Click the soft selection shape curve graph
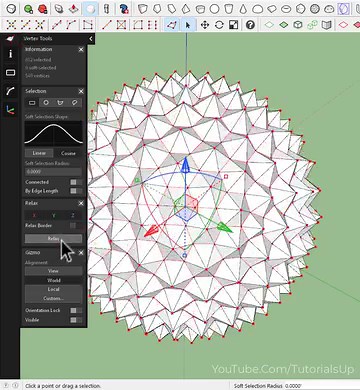 (x=53, y=133)
